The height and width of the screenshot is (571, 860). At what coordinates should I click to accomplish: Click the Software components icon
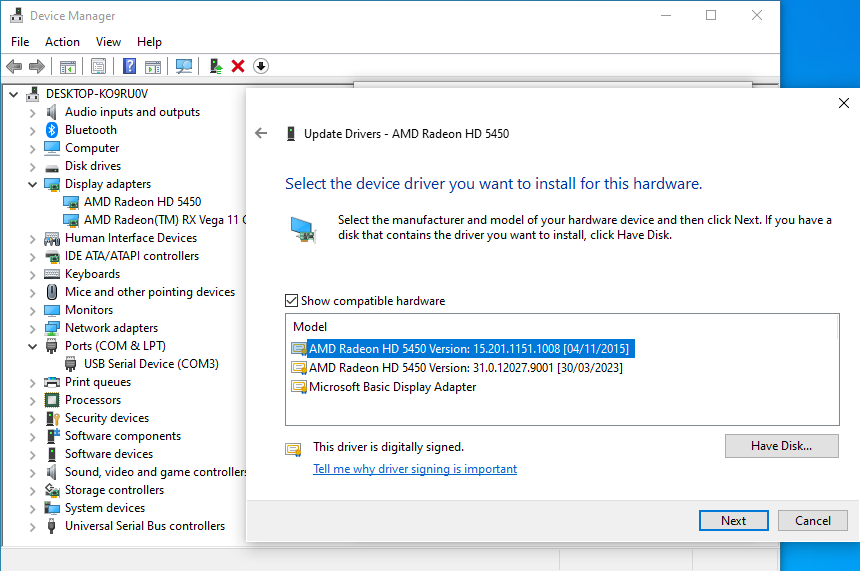(x=52, y=436)
